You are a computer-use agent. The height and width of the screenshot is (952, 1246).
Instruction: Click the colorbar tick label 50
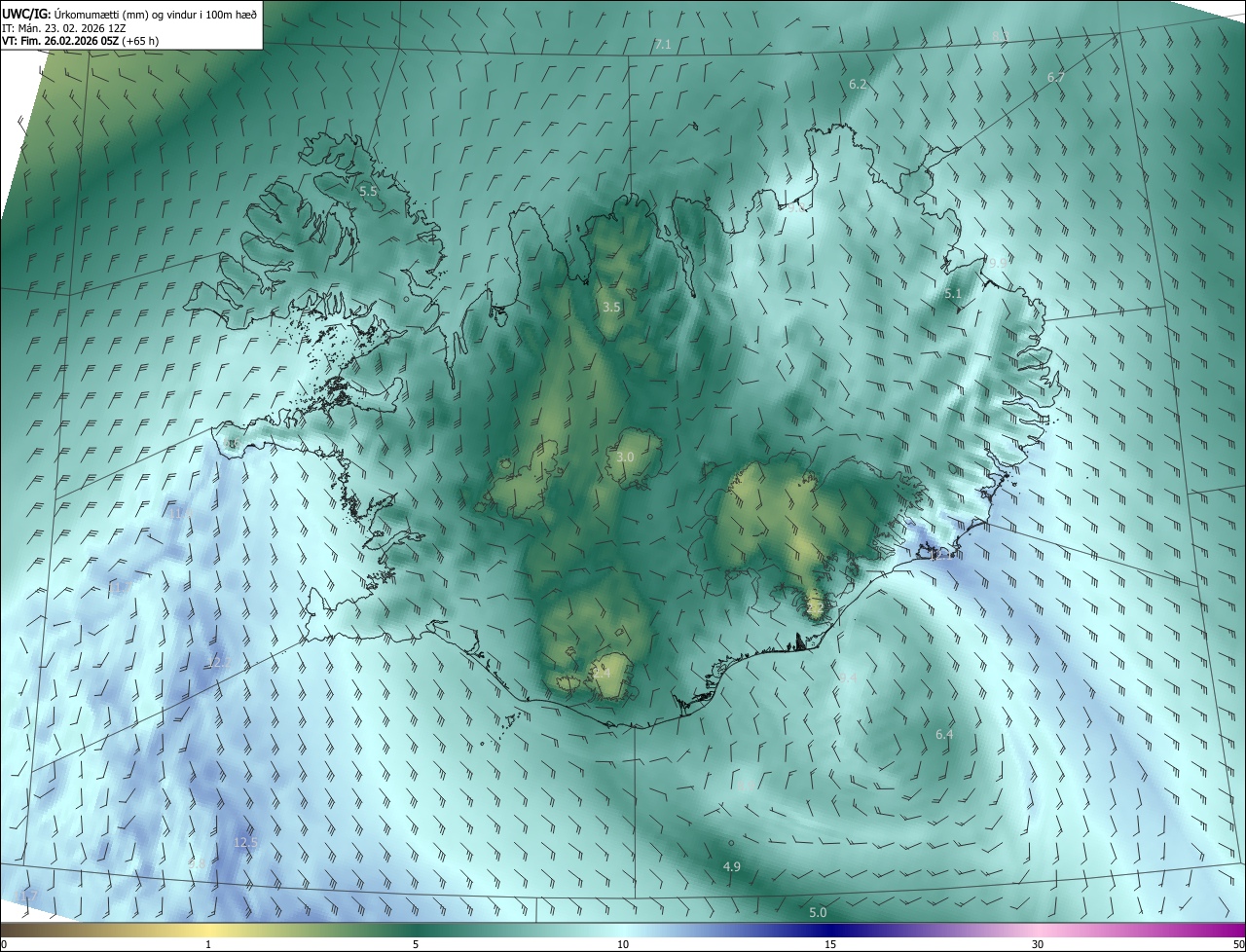pyautogui.click(x=1237, y=944)
